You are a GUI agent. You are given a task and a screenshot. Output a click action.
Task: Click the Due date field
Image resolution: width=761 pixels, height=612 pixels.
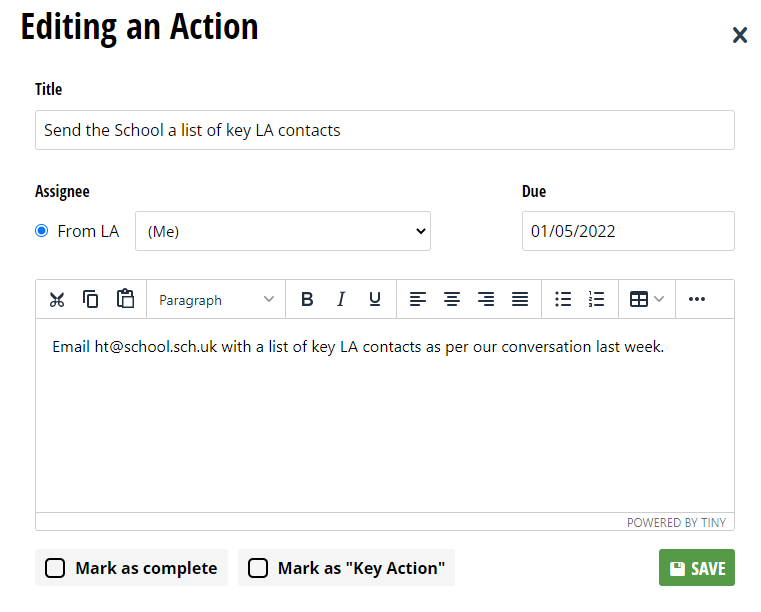click(628, 231)
